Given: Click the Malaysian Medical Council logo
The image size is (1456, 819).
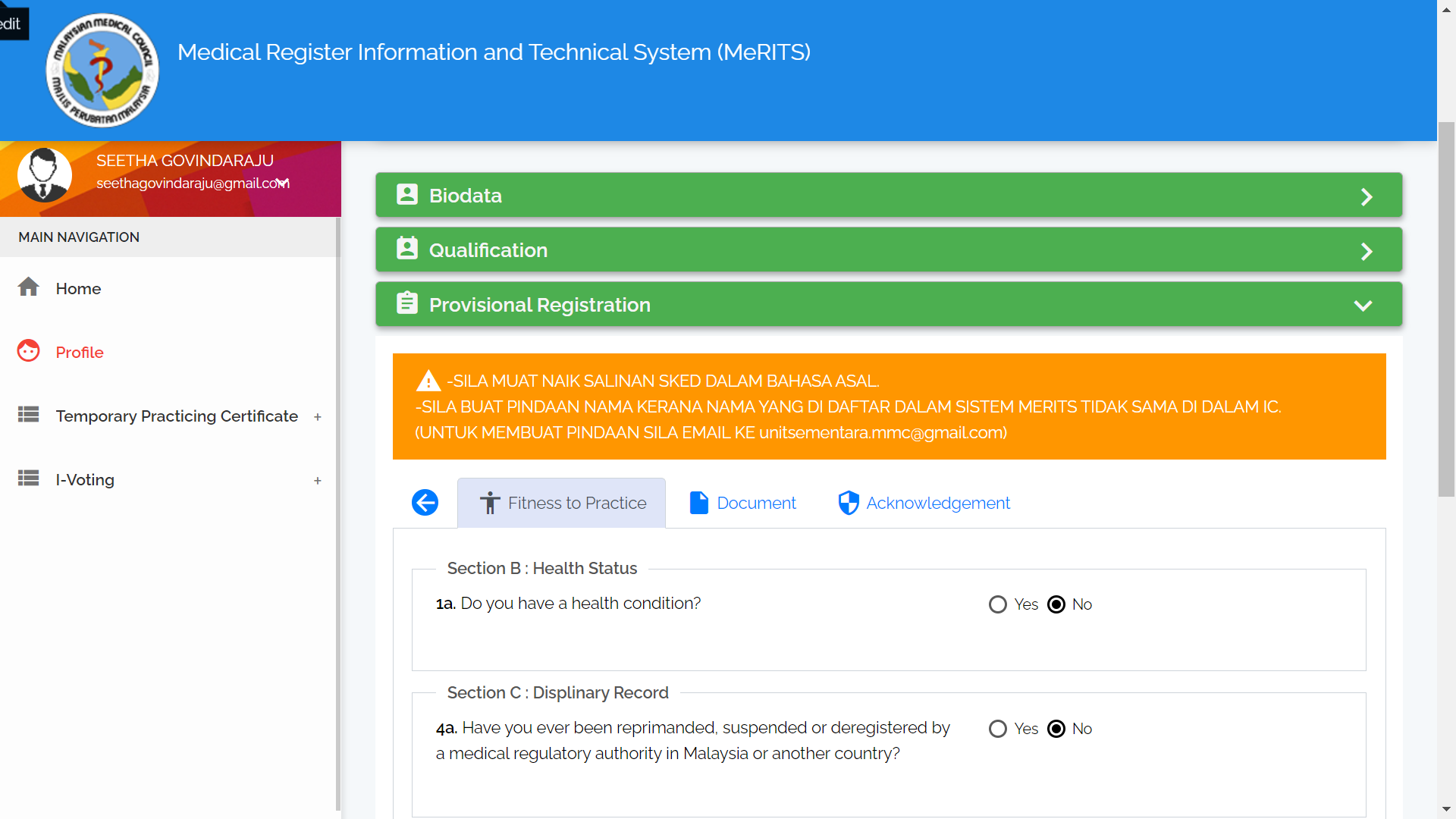Looking at the screenshot, I should click(102, 71).
